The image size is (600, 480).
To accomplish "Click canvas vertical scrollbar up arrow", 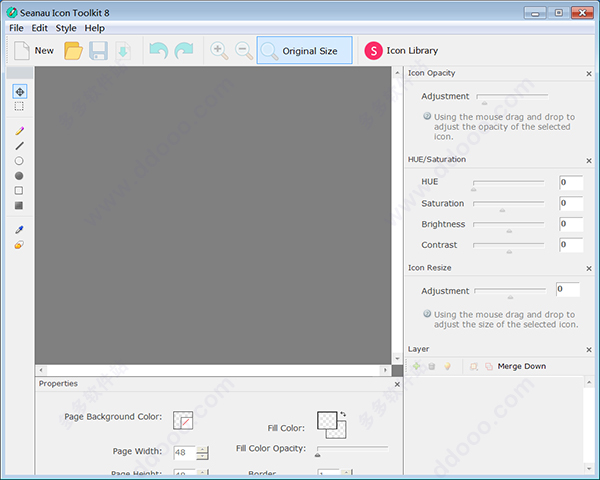I will 397,72.
